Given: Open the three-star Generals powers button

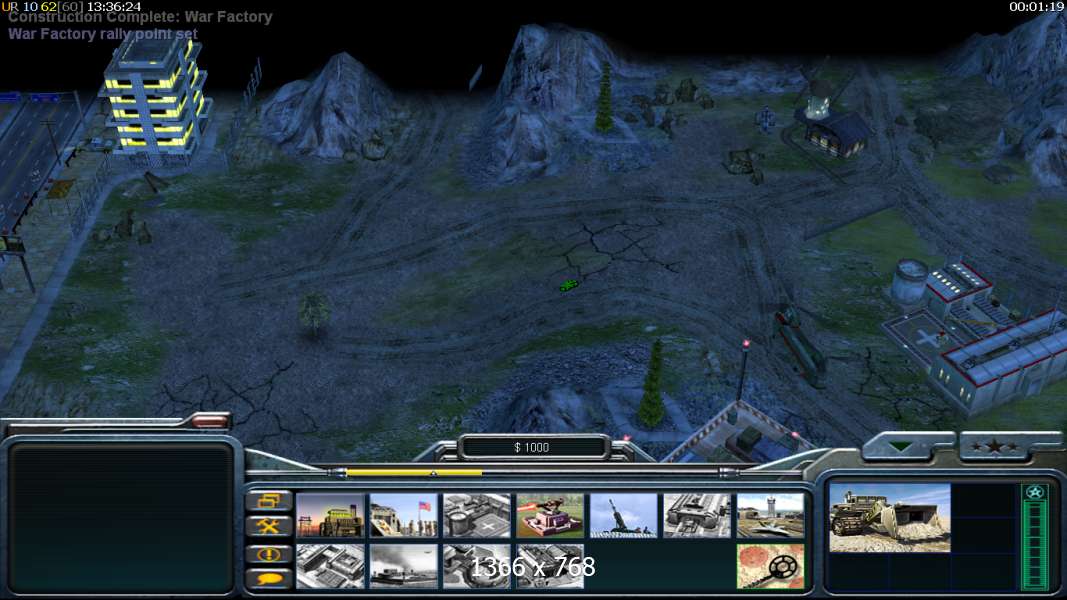Looking at the screenshot, I should (x=995, y=447).
